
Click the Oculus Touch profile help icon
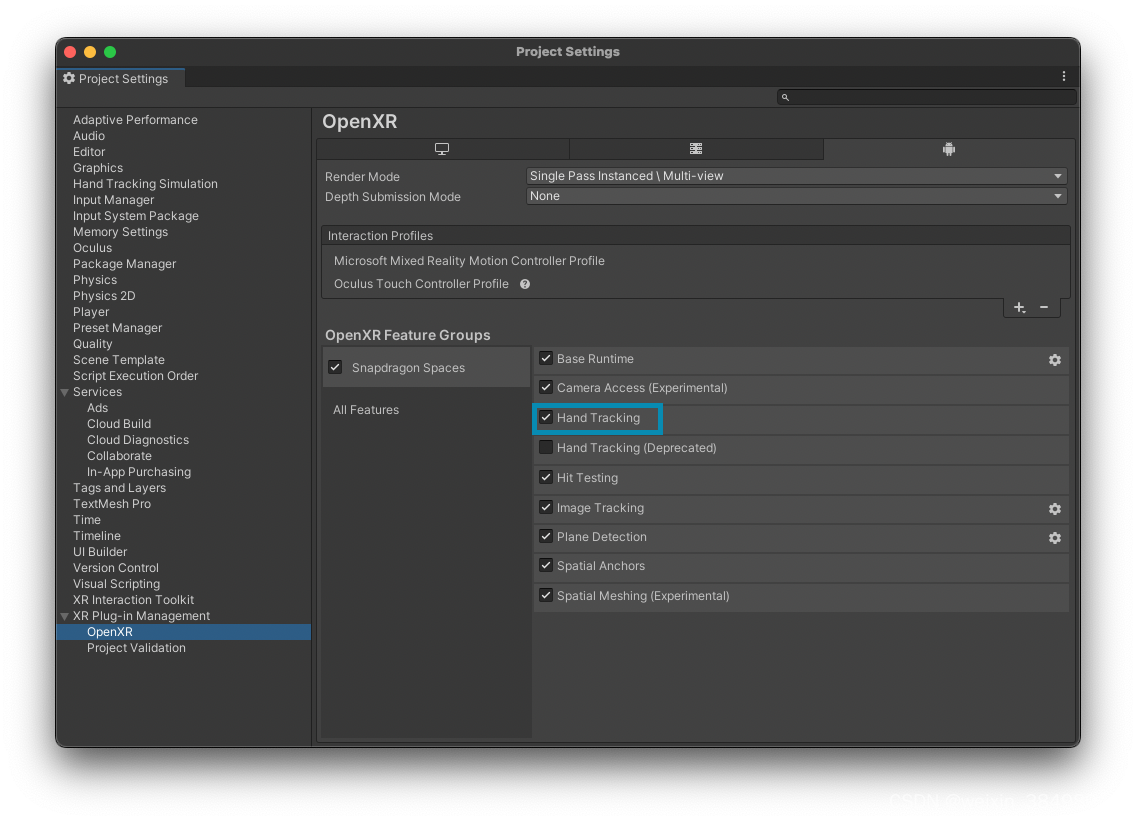(x=525, y=284)
